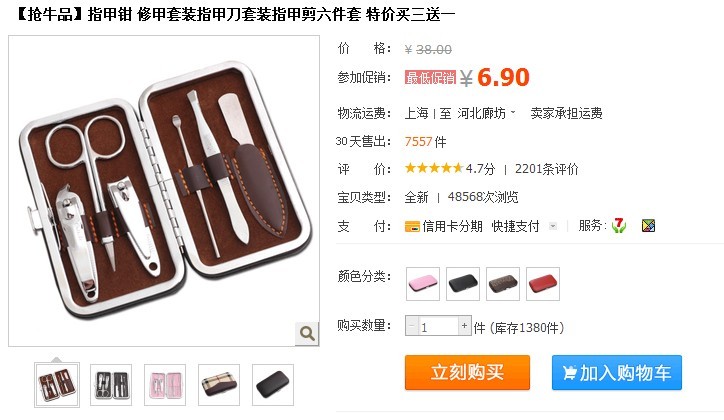Click the credit card installment icon

pos(412,226)
